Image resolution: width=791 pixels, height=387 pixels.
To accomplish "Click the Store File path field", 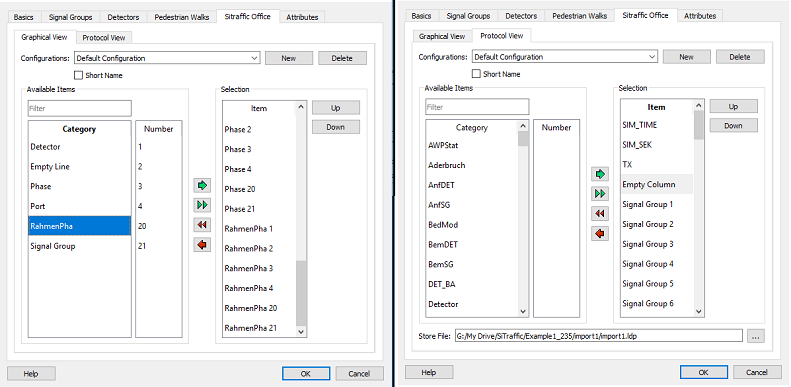I will tap(599, 336).
